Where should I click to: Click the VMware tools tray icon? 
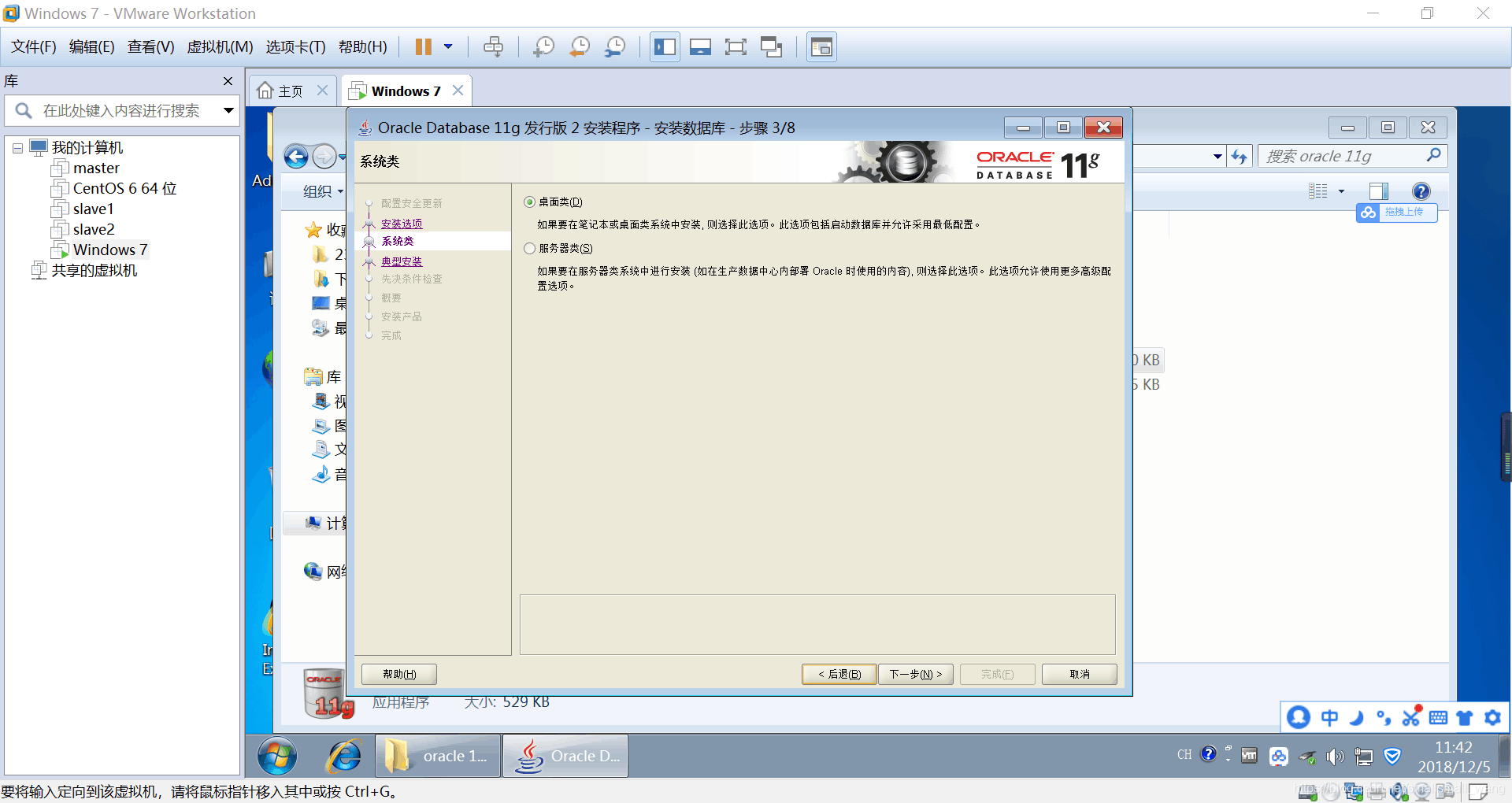(x=1249, y=756)
